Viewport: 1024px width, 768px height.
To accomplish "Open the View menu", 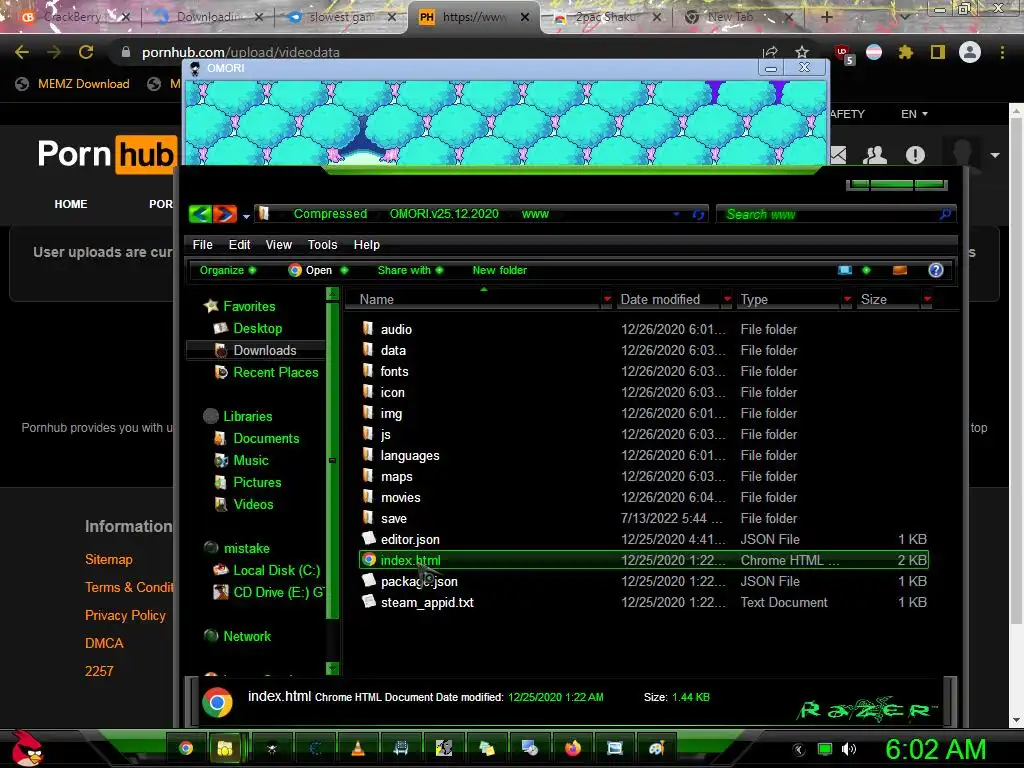I will tap(278, 244).
